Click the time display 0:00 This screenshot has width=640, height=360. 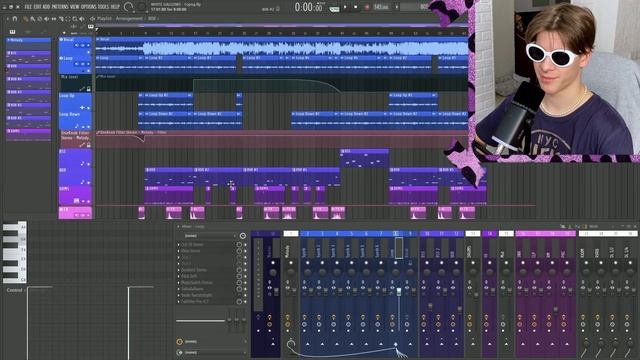[x=309, y=7]
